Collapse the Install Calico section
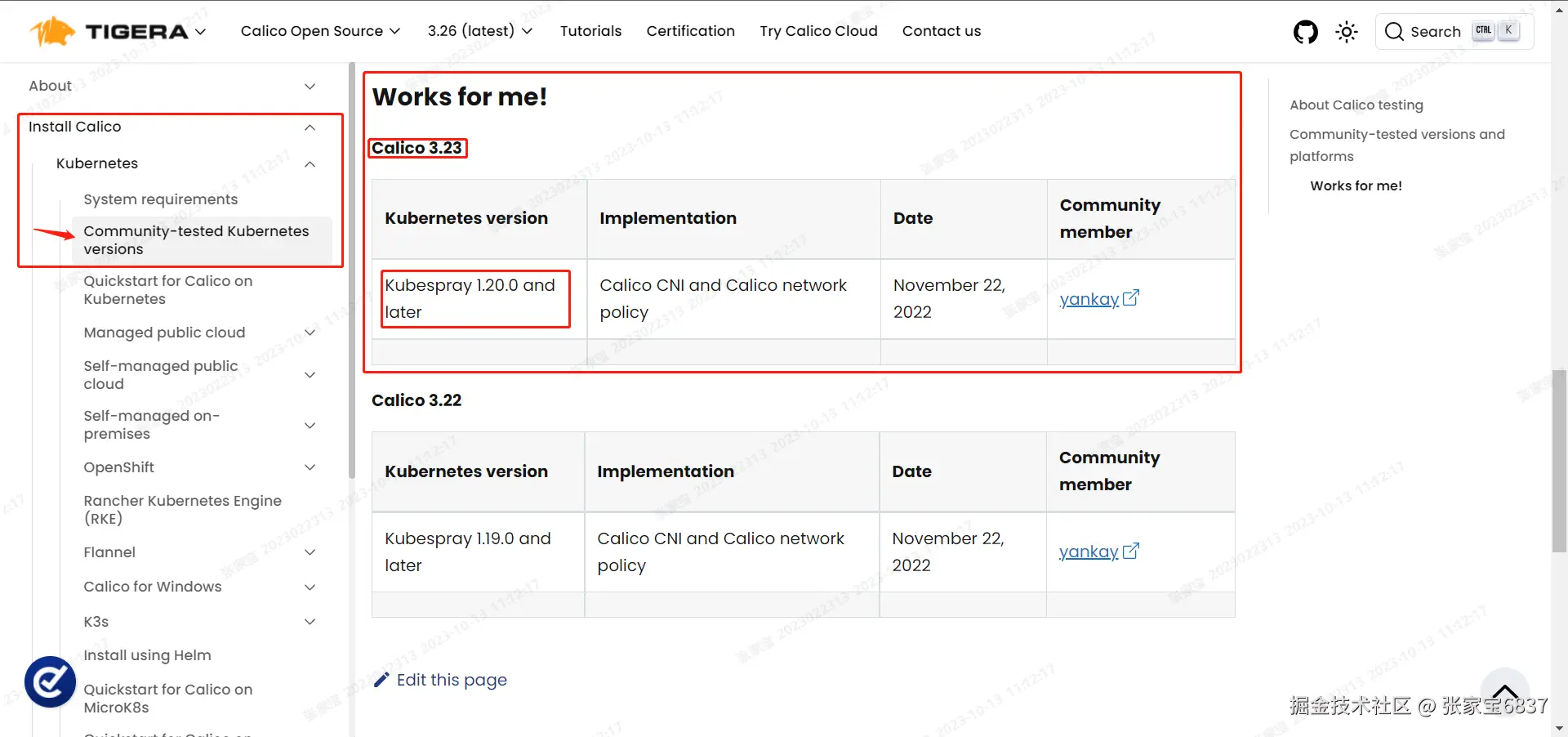 click(x=310, y=127)
